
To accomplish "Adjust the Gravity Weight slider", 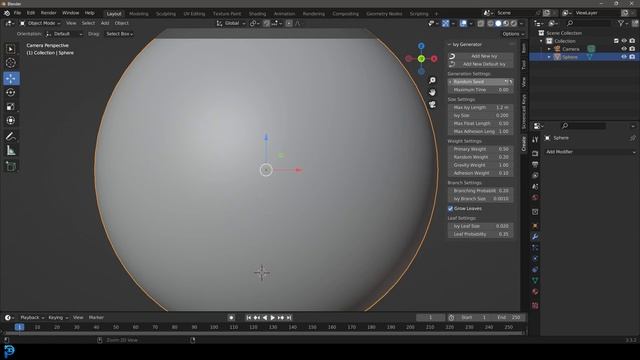I will pyautogui.click(x=480, y=165).
